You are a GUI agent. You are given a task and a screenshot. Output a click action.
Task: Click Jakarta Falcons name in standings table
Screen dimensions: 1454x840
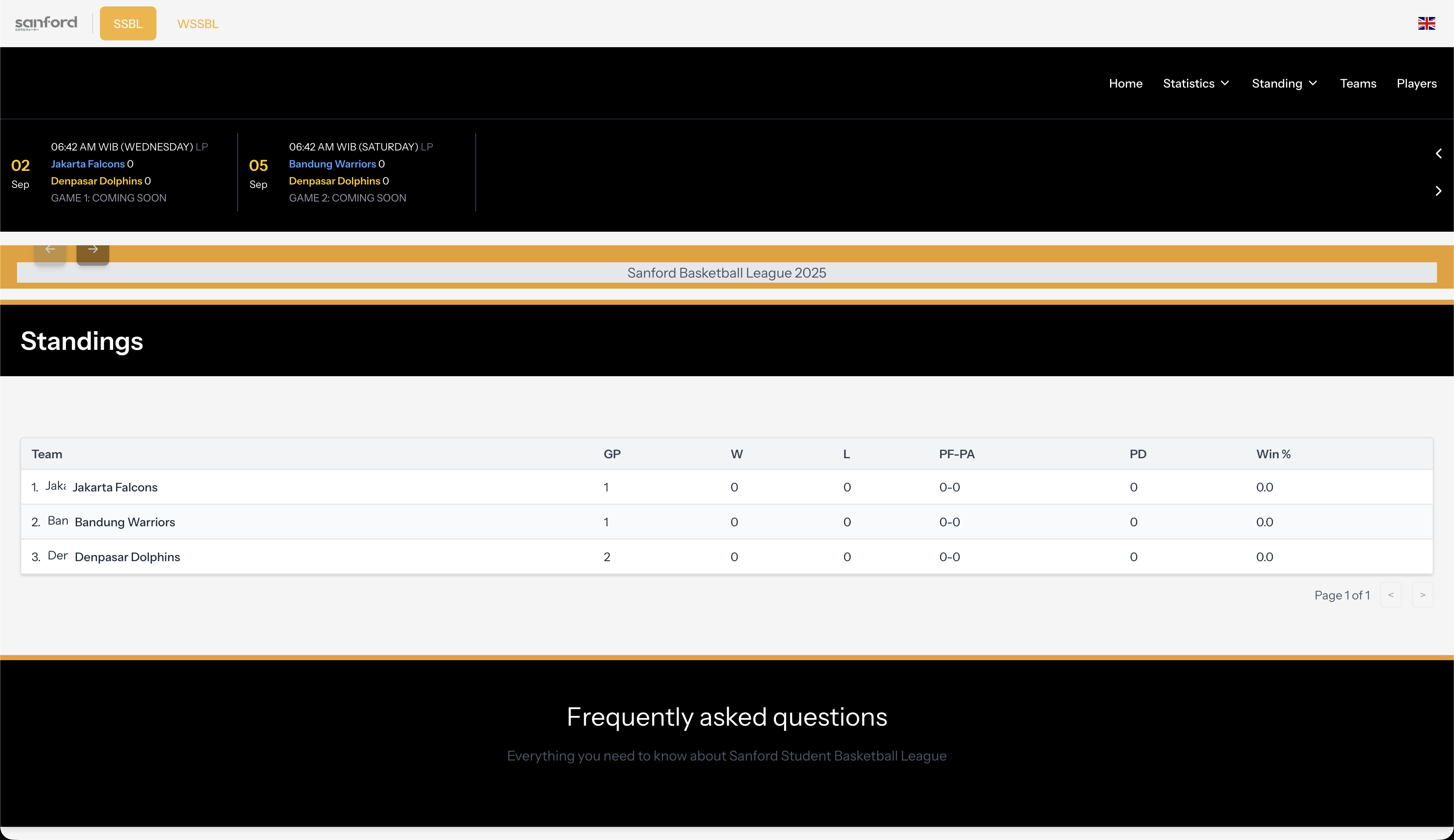[115, 488]
